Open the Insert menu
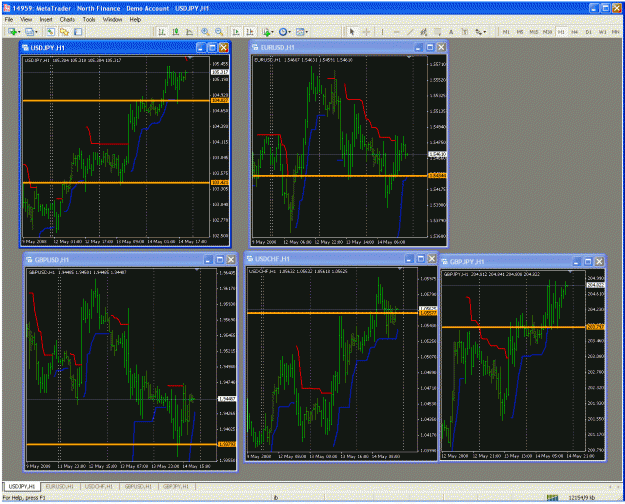This screenshot has width=625, height=504. pyautogui.click(x=46, y=19)
